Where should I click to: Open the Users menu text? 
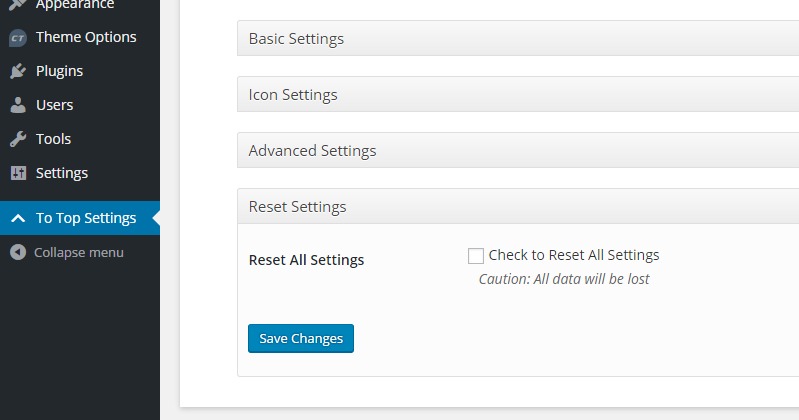pyautogui.click(x=54, y=105)
